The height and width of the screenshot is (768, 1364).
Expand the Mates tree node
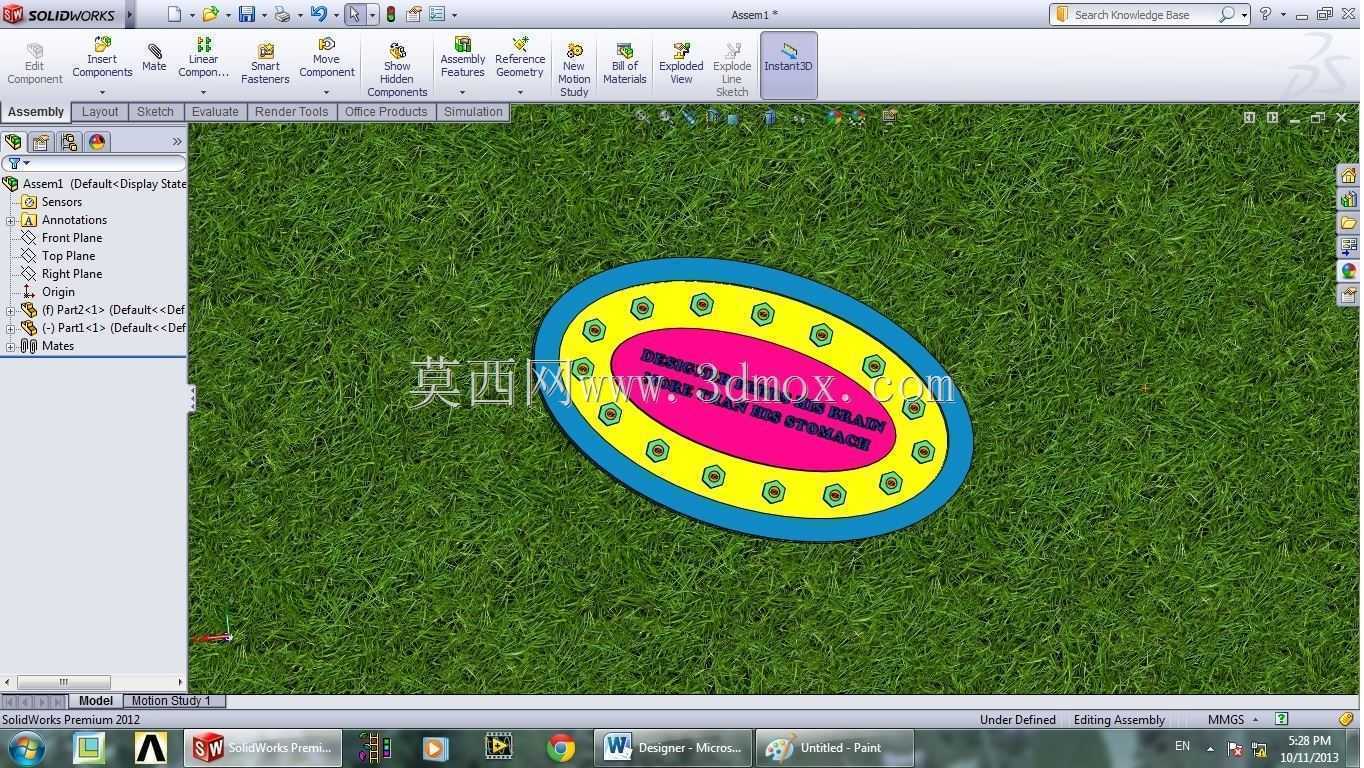[11, 346]
